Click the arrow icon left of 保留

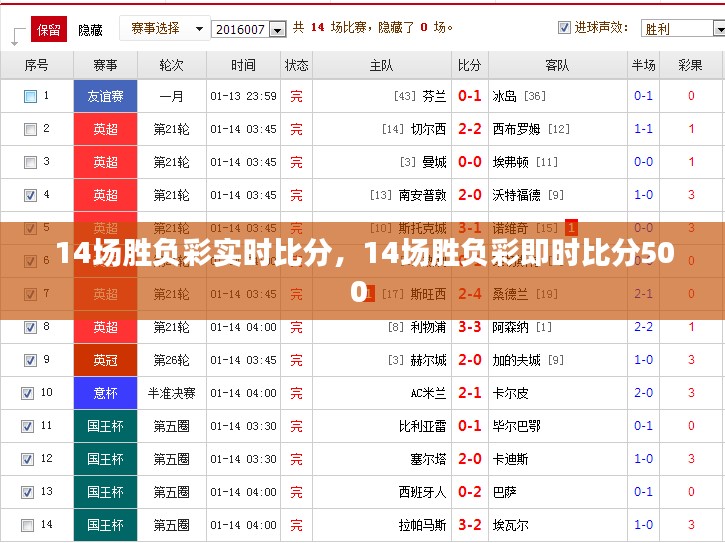coord(18,36)
